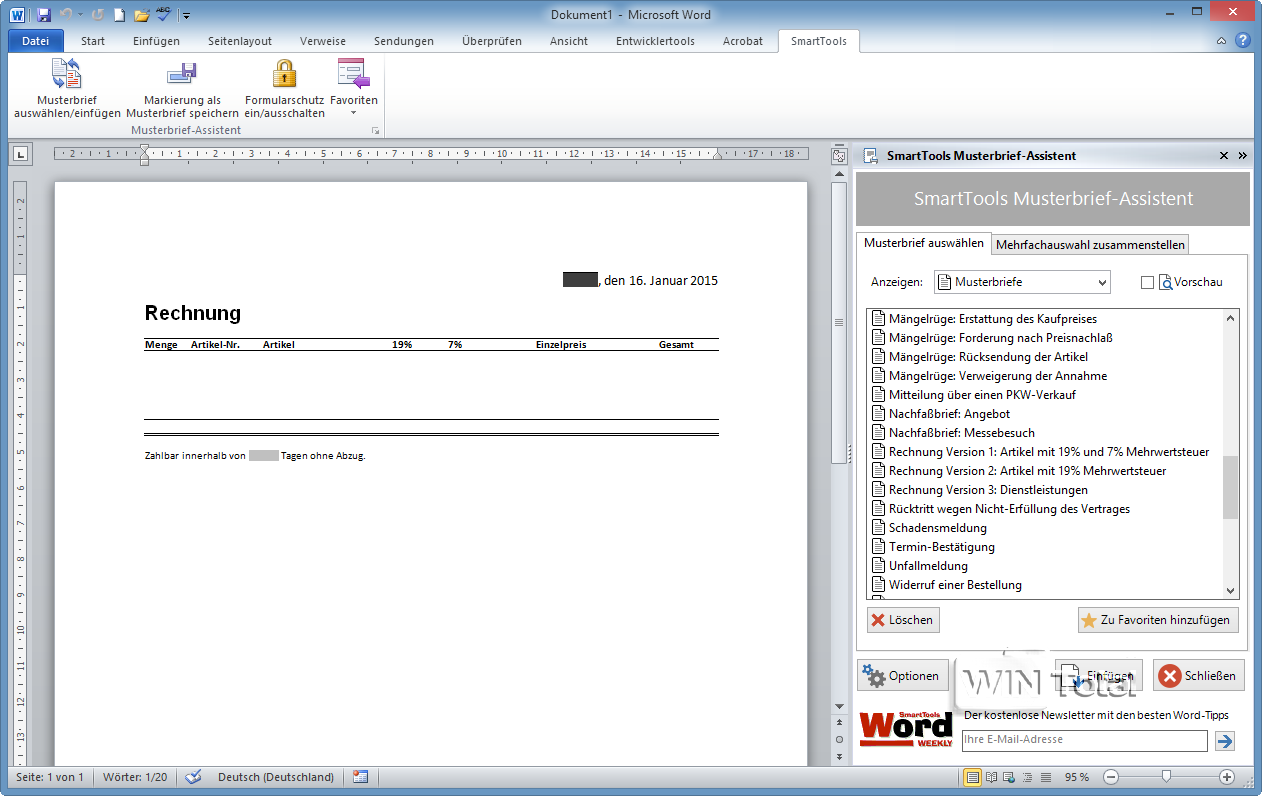Open the Entwicklertools ribbon tab
Image resolution: width=1262 pixels, height=796 pixels.
click(655, 41)
